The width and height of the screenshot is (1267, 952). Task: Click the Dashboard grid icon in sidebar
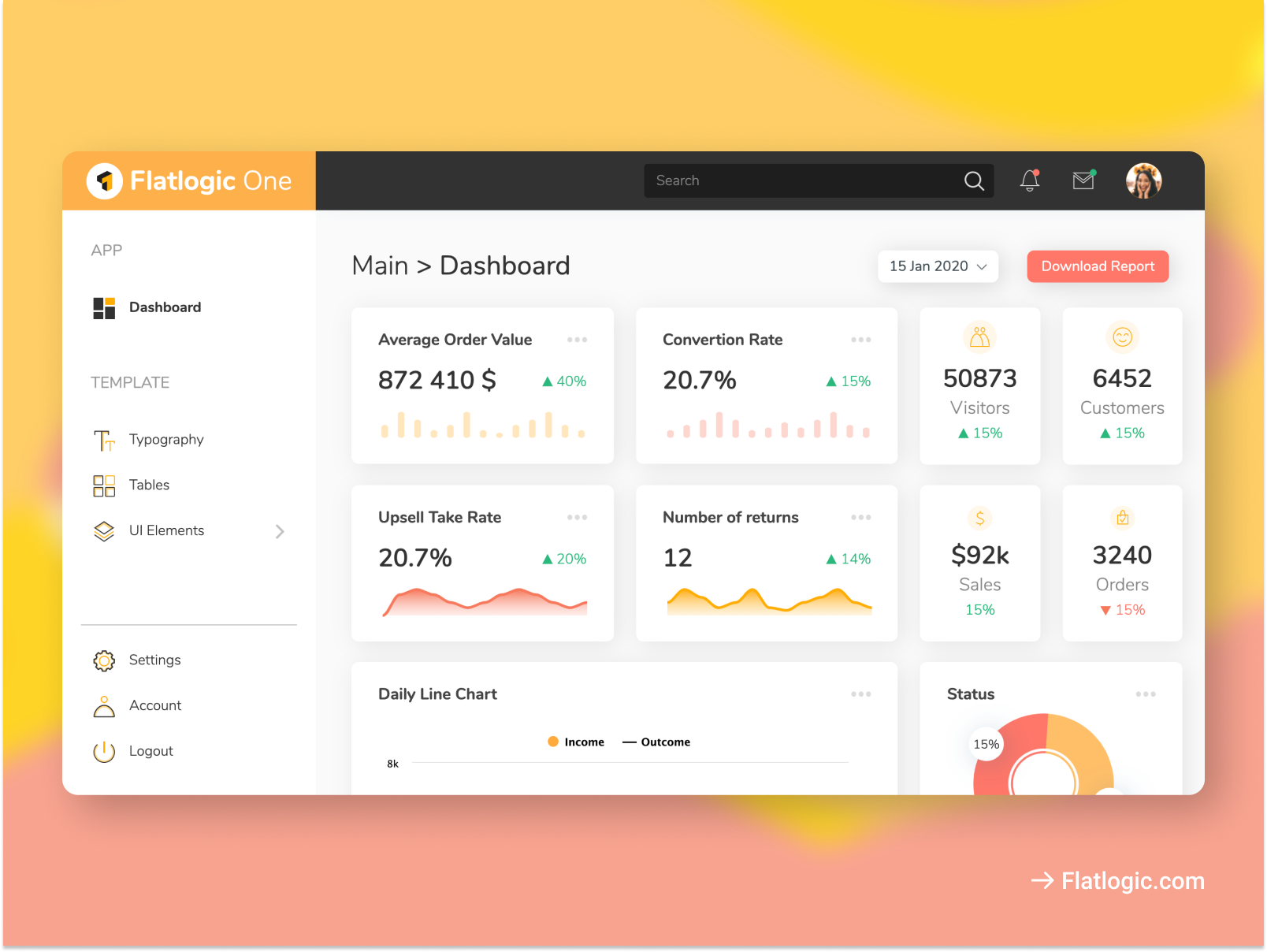click(104, 308)
